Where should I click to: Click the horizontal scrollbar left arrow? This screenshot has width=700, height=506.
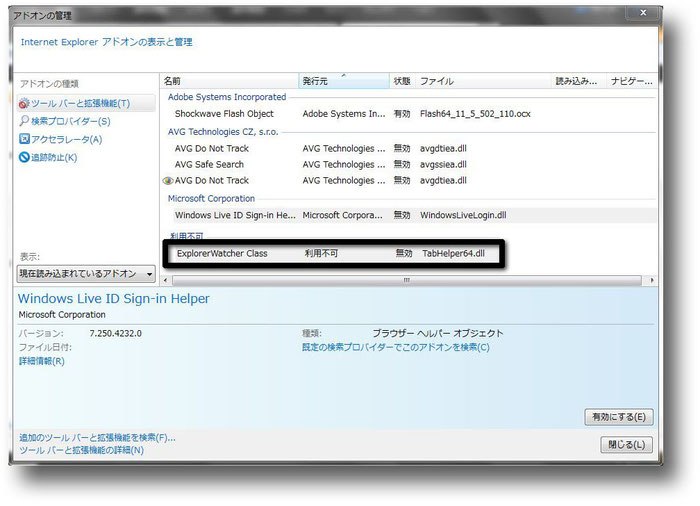166,280
